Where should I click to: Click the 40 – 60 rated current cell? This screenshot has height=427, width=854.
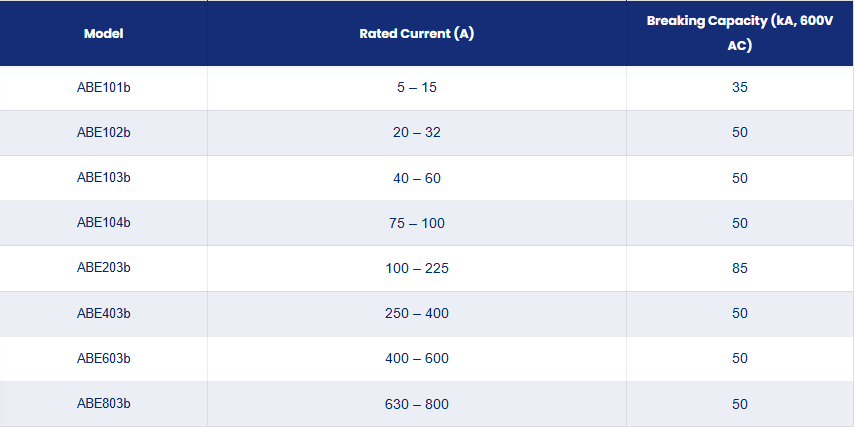pyautogui.click(x=417, y=178)
